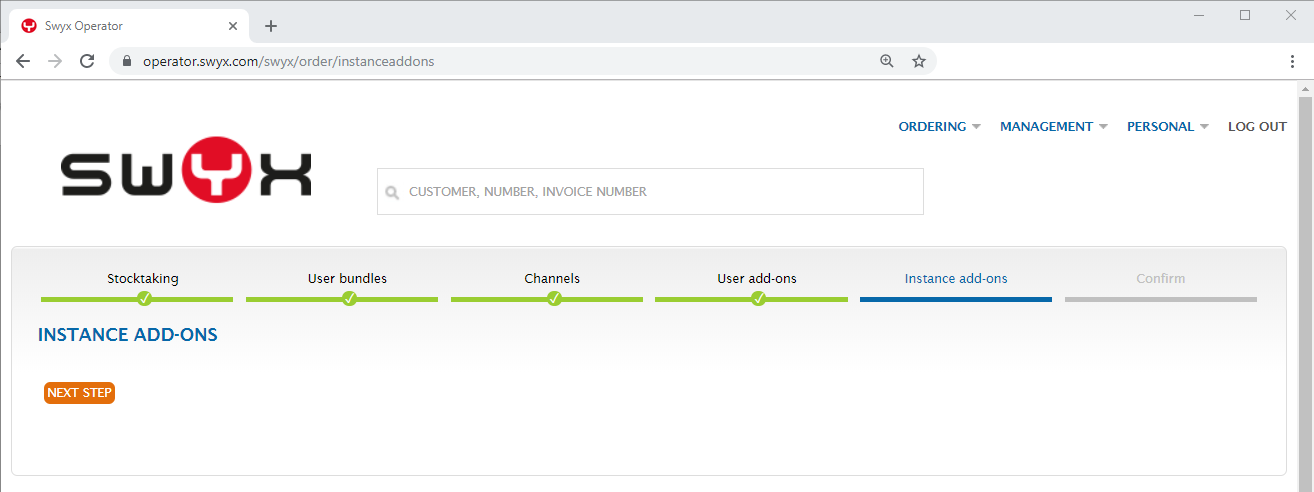
Task: Click the orange NEXT STEP button
Action: click(x=80, y=393)
